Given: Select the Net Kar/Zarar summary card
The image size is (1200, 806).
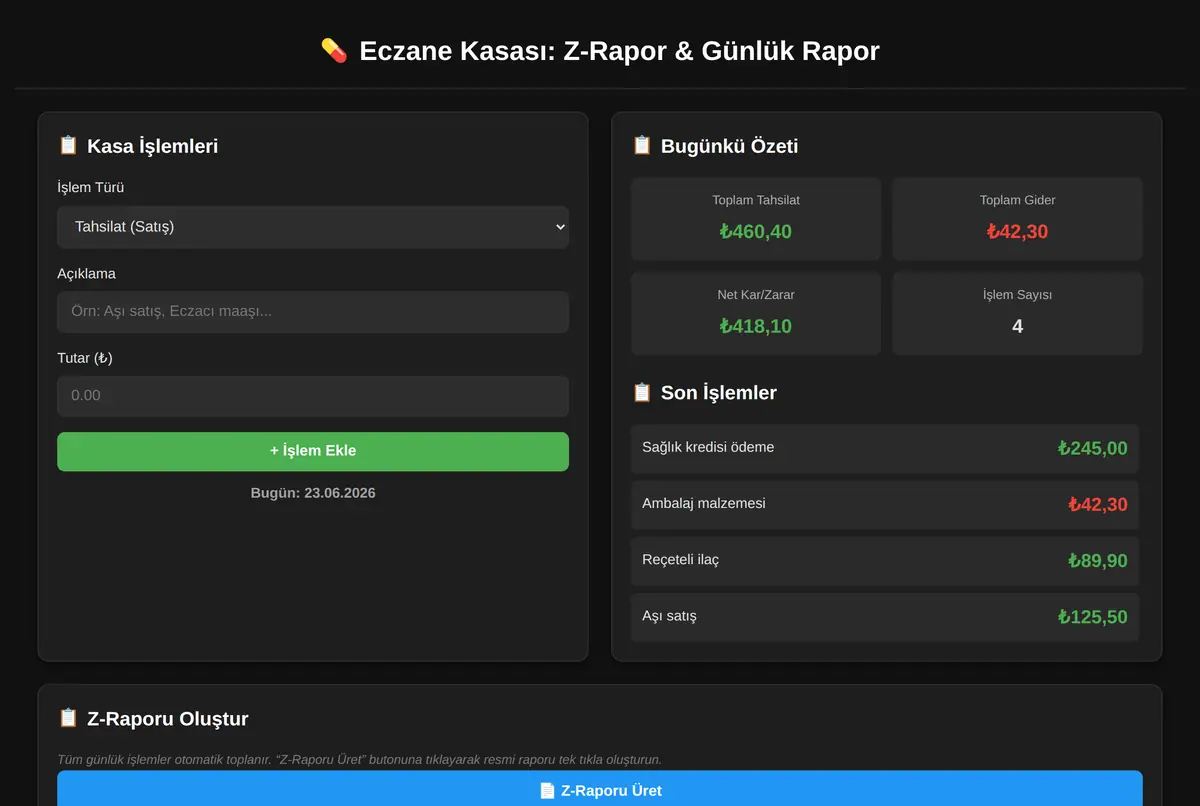Looking at the screenshot, I should tap(756, 313).
